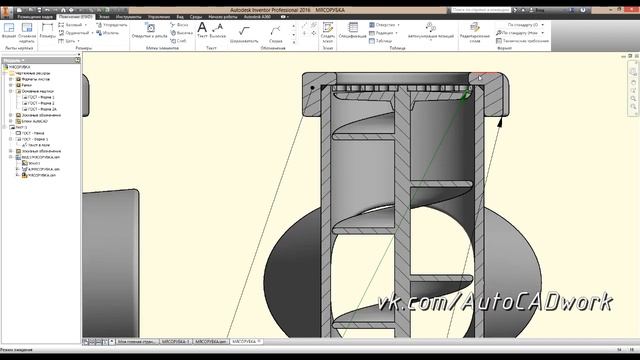Open the Inventor application menu logo
The width and height of the screenshot is (640, 360).
pos(6,12)
